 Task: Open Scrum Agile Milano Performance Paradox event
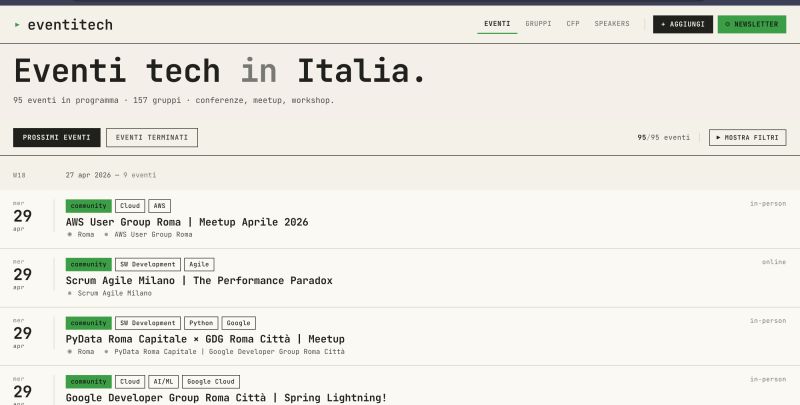point(199,281)
